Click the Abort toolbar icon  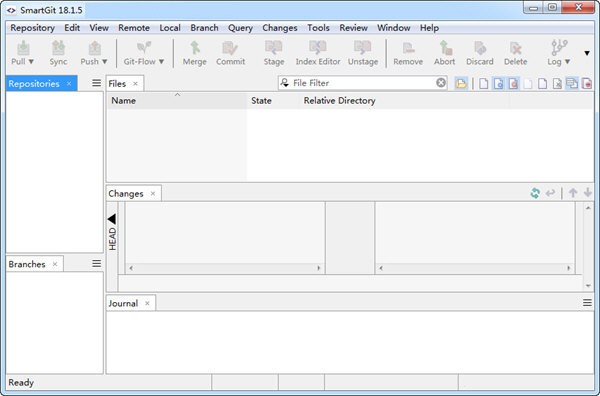tap(445, 48)
